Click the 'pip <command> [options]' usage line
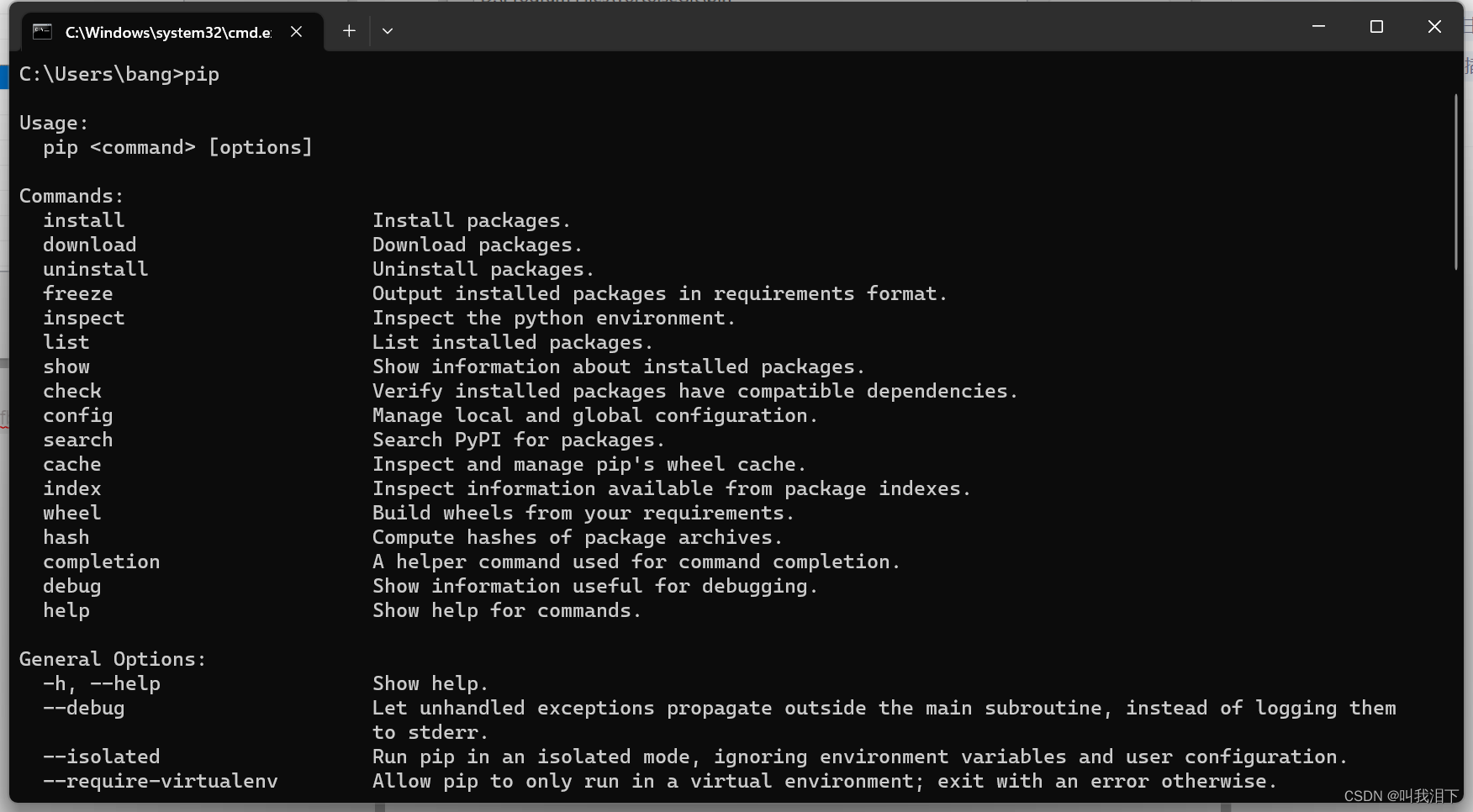Screen dimensions: 1473x812 point(177,146)
